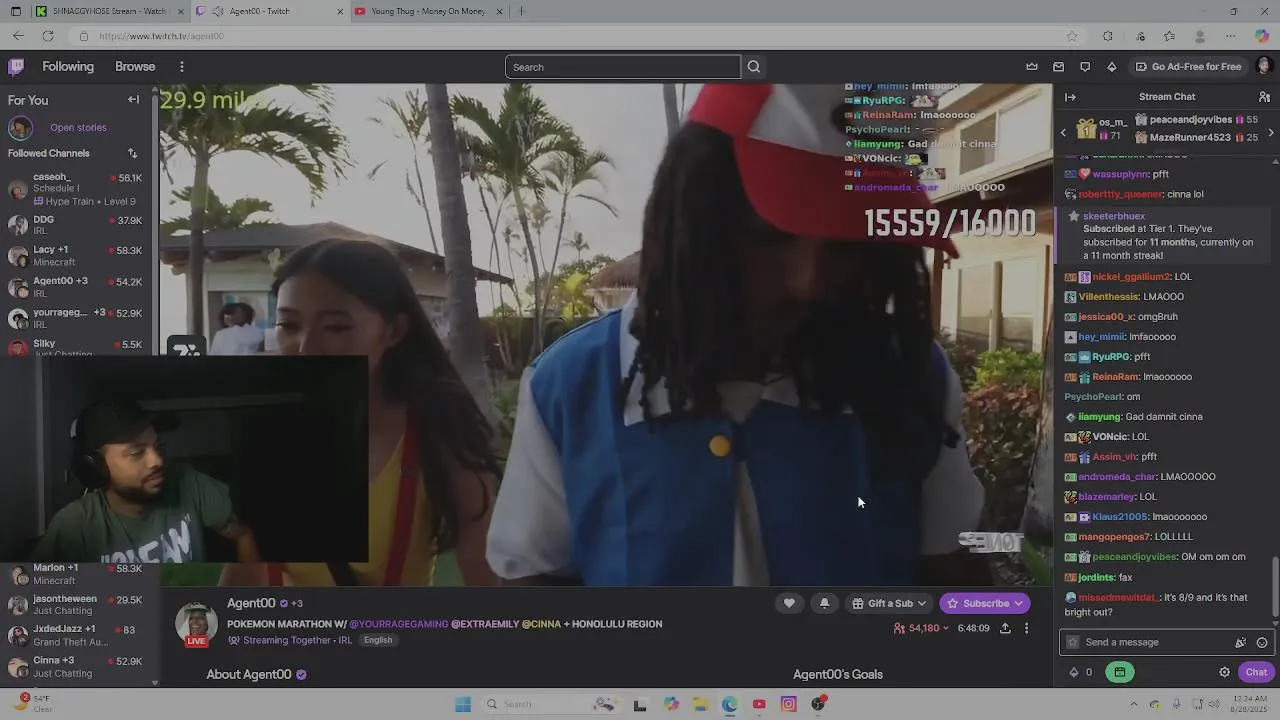Open the three-dot menu beside Browse

pyautogui.click(x=181, y=67)
